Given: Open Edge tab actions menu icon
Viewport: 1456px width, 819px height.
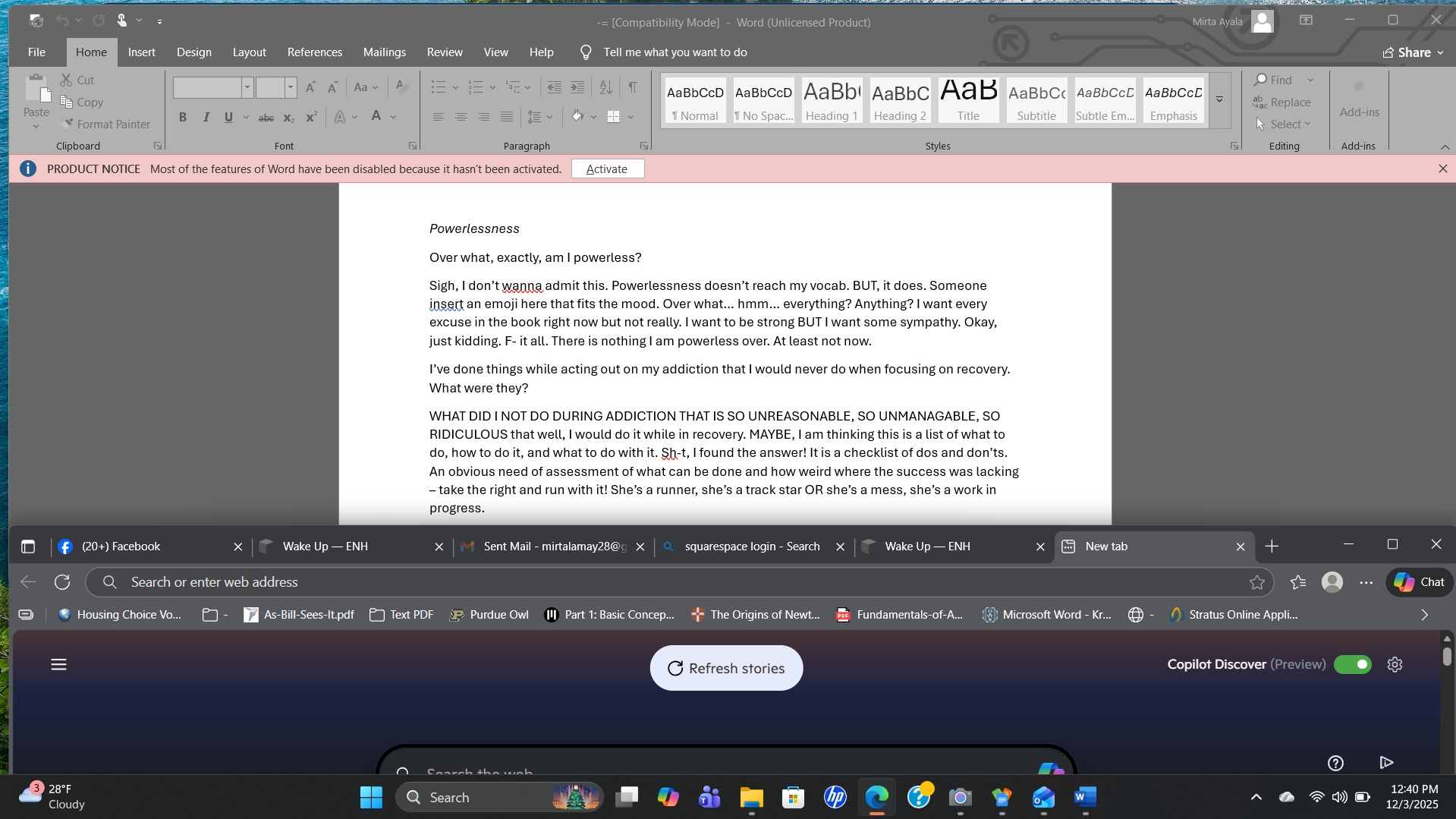Looking at the screenshot, I should 28,547.
